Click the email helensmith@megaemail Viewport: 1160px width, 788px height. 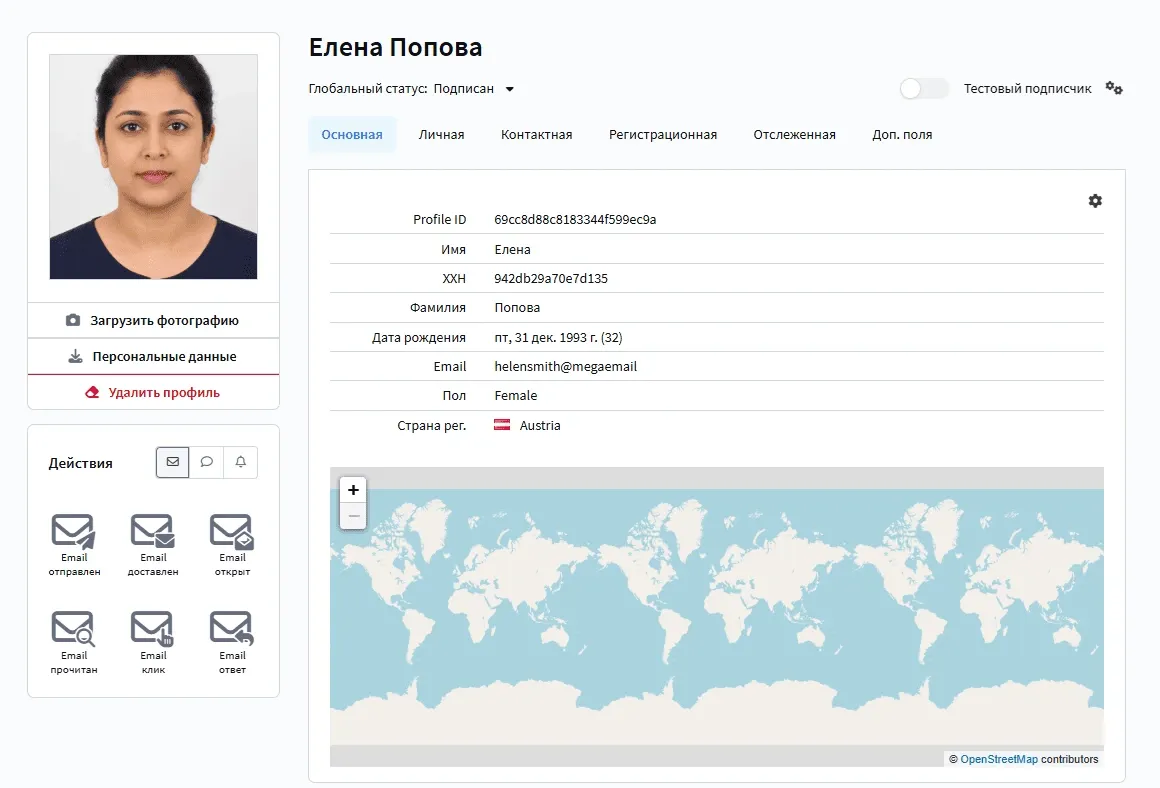click(x=565, y=366)
